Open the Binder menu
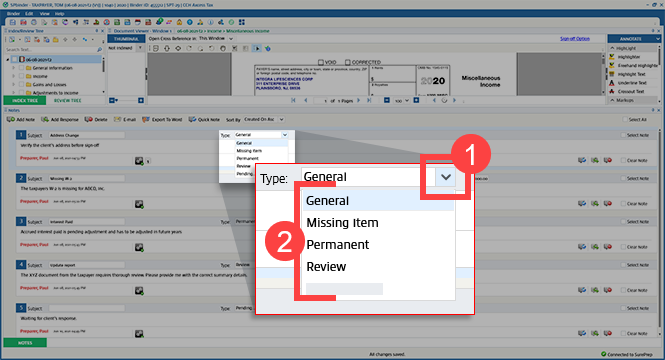665x360 pixels. (x=13, y=14)
